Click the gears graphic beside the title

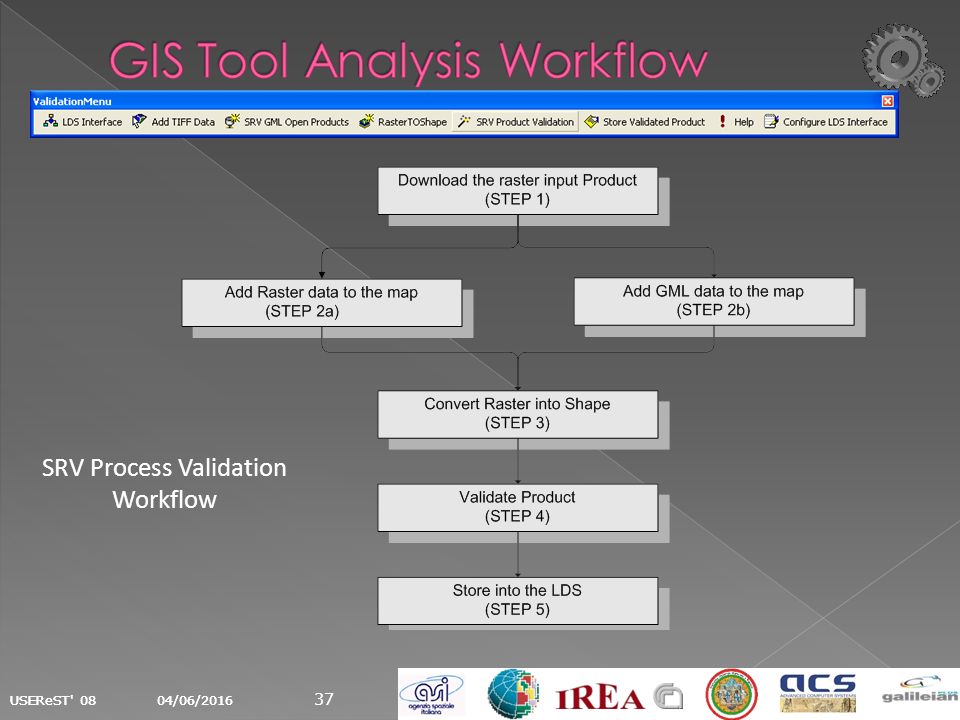pos(902,60)
